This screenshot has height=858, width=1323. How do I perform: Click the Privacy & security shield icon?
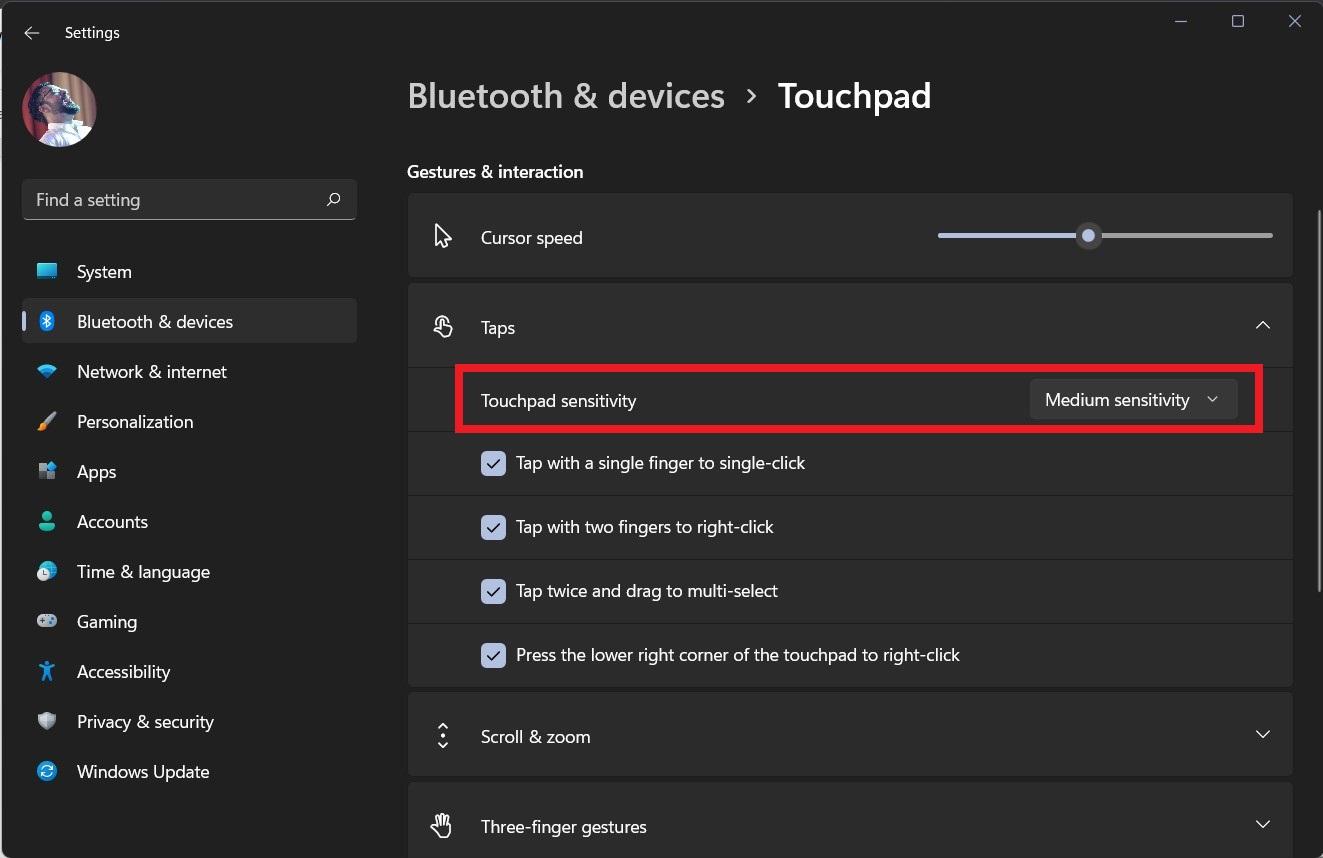click(47, 721)
